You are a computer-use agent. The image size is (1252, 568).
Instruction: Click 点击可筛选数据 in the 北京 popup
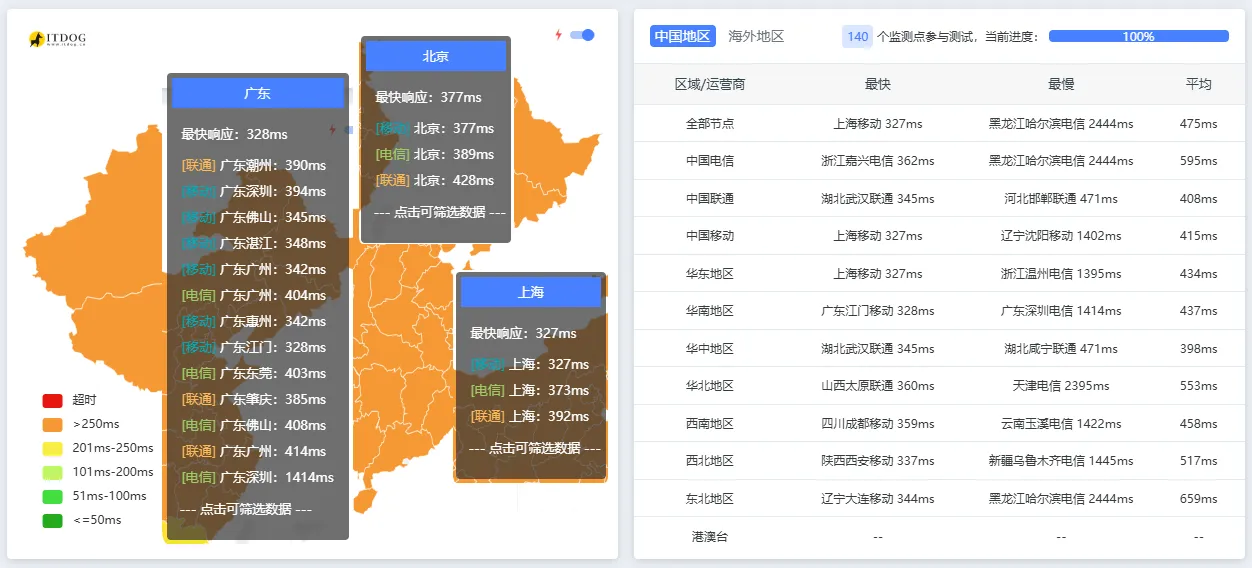[x=440, y=212]
